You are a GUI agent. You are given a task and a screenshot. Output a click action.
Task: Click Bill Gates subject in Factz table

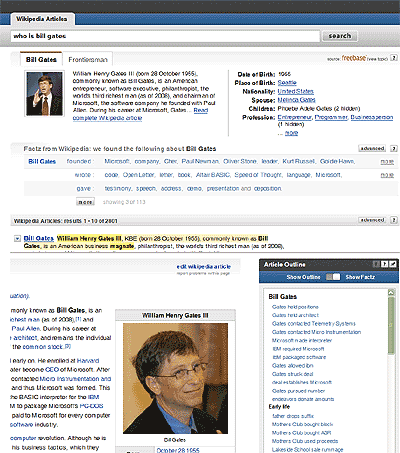click(x=42, y=162)
